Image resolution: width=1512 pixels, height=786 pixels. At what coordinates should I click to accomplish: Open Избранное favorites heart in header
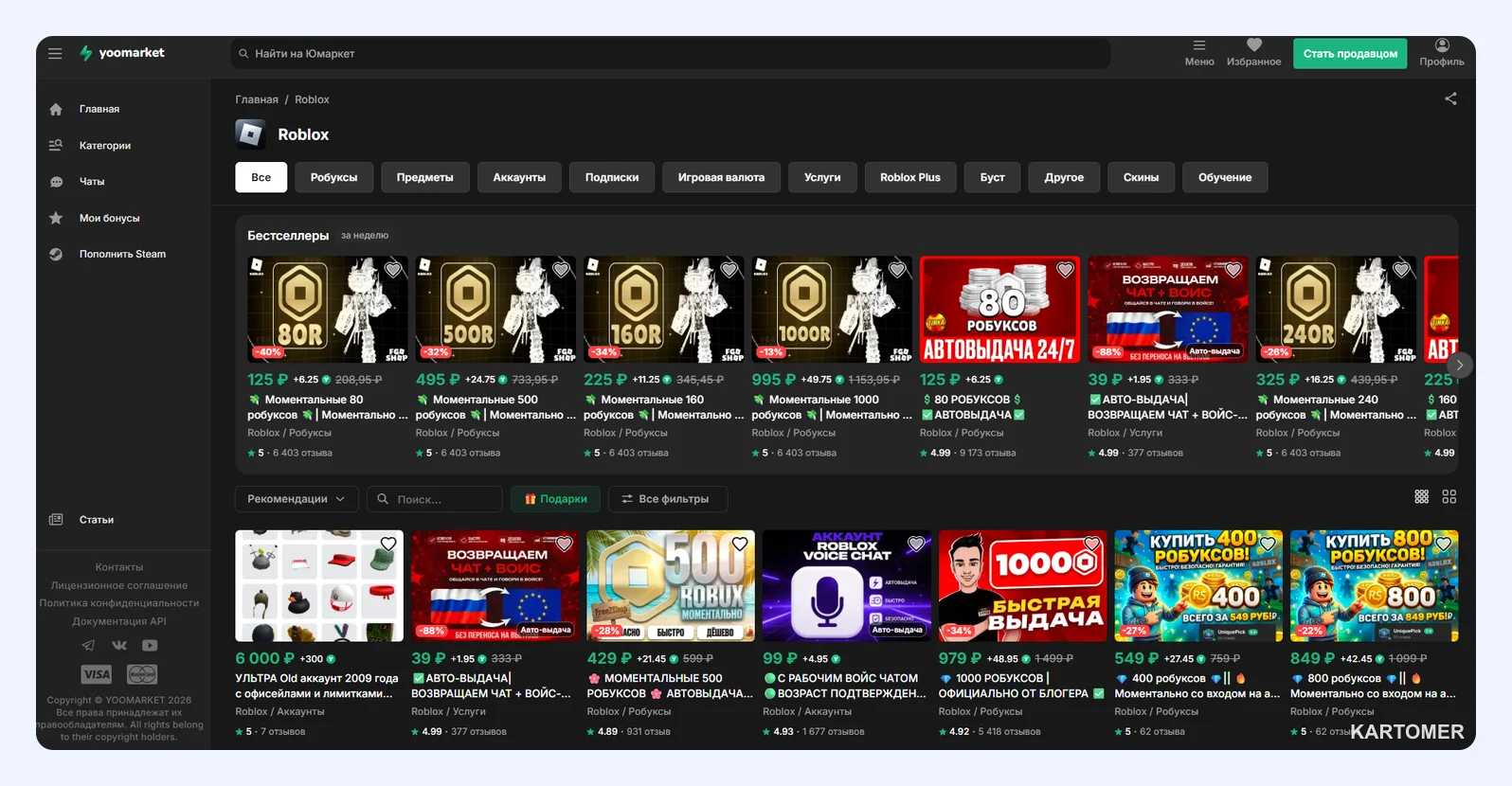coord(1253,53)
